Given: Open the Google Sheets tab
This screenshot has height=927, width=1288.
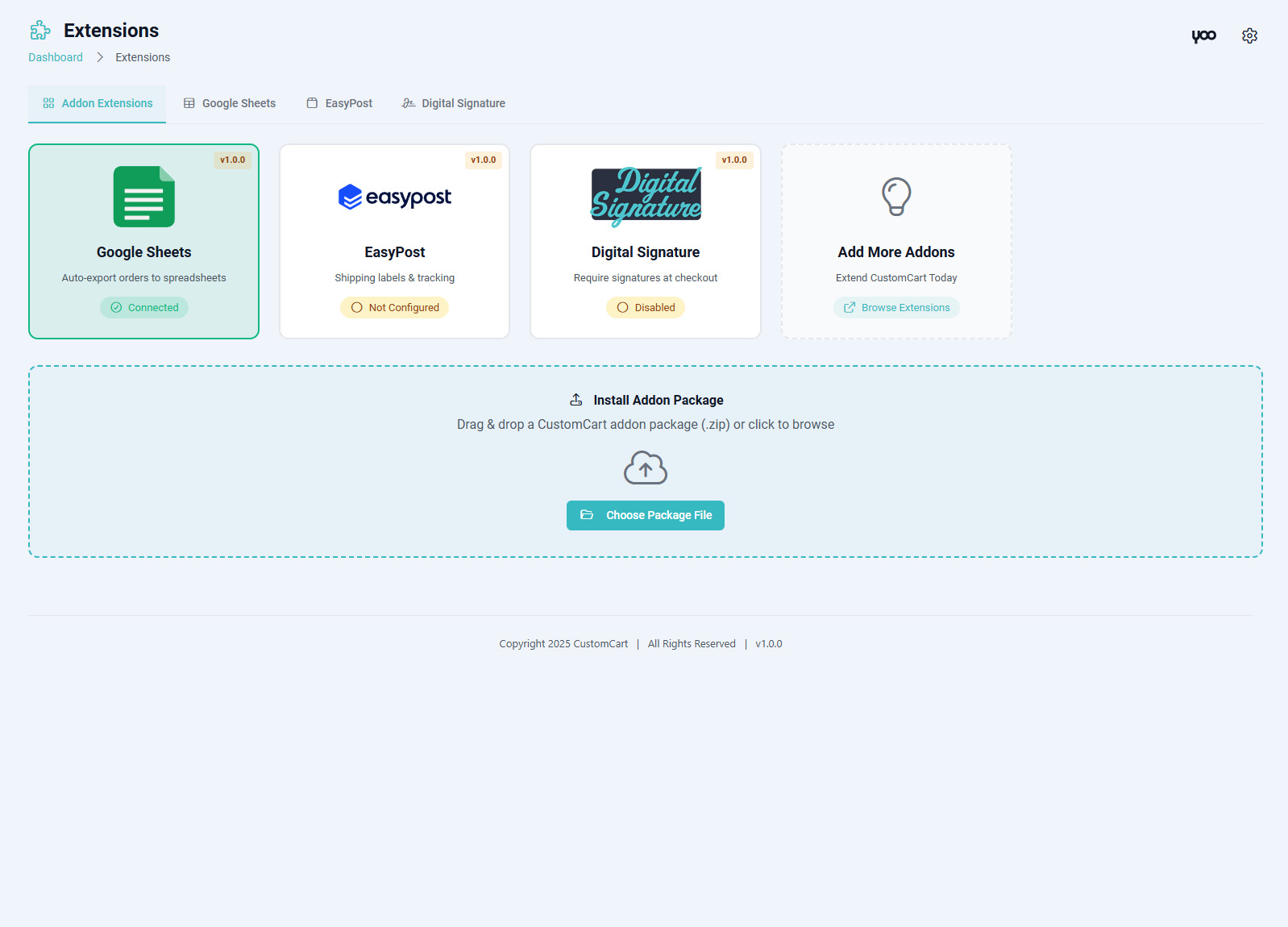Looking at the screenshot, I should pos(230,103).
